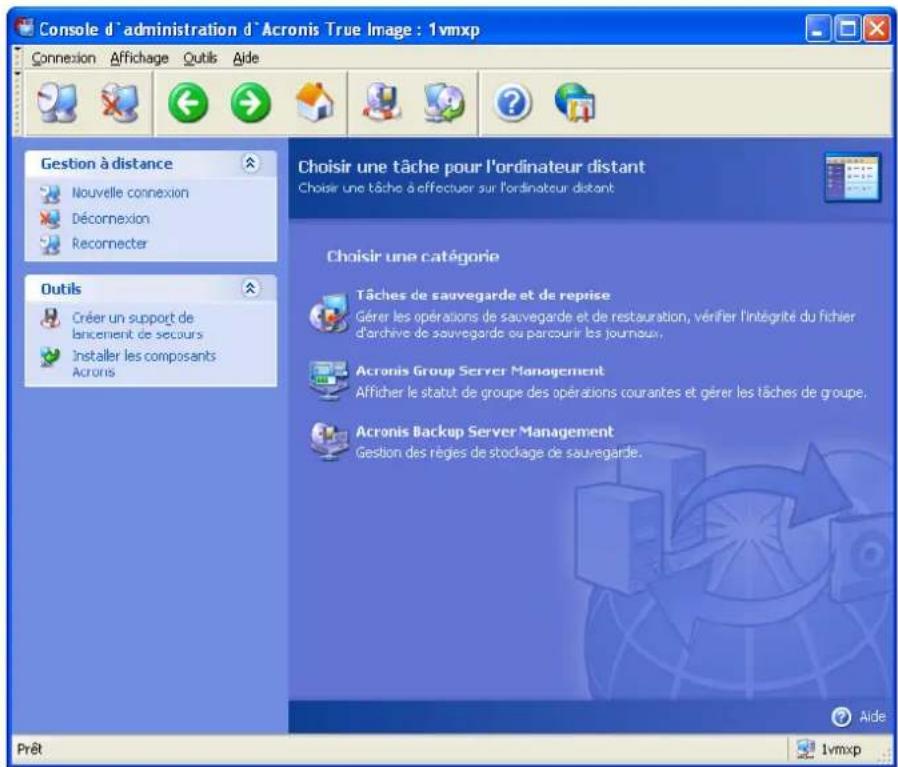
Task: Click the Acronis Backup Server Management icon
Action: tap(328, 440)
